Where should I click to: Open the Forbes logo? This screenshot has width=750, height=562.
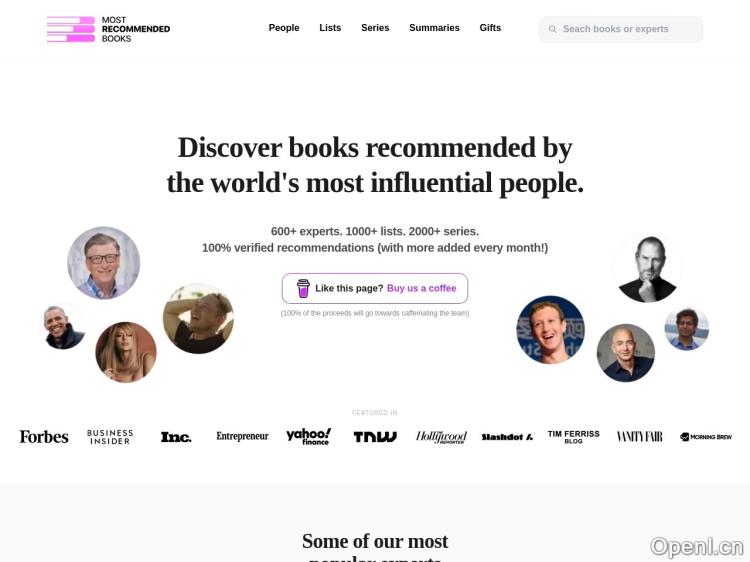(x=44, y=437)
